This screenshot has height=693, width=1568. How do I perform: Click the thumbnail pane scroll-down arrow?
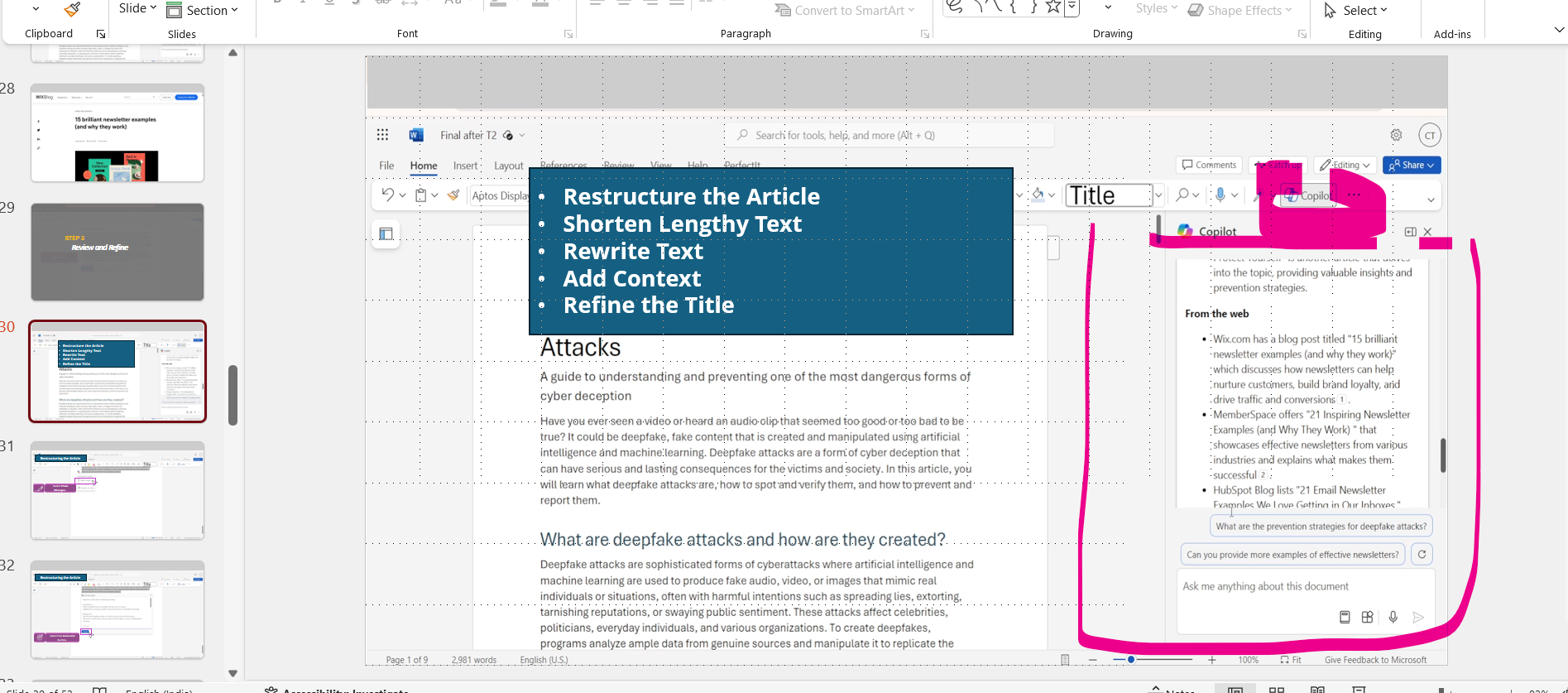click(x=233, y=673)
